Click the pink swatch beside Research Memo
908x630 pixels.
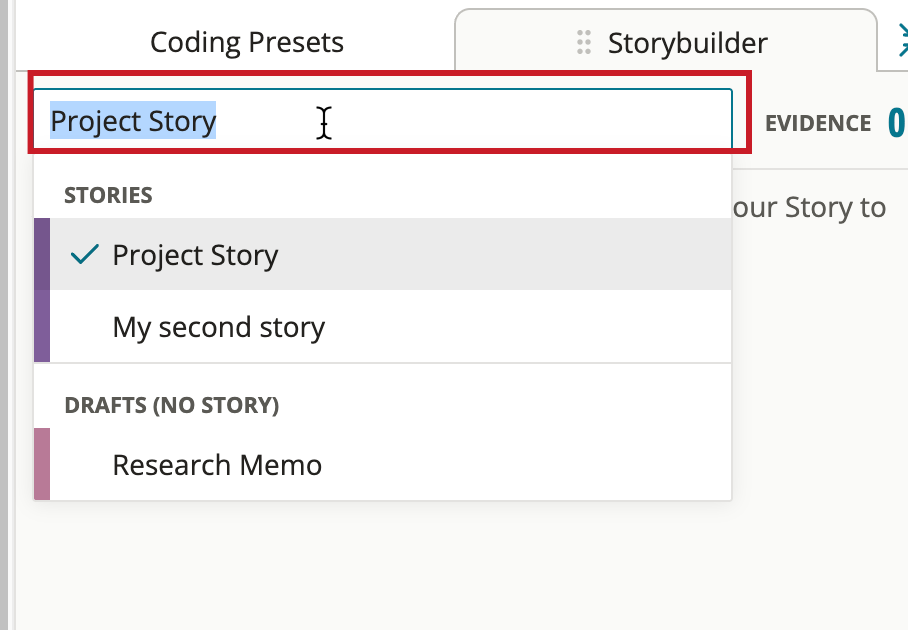tap(42, 464)
